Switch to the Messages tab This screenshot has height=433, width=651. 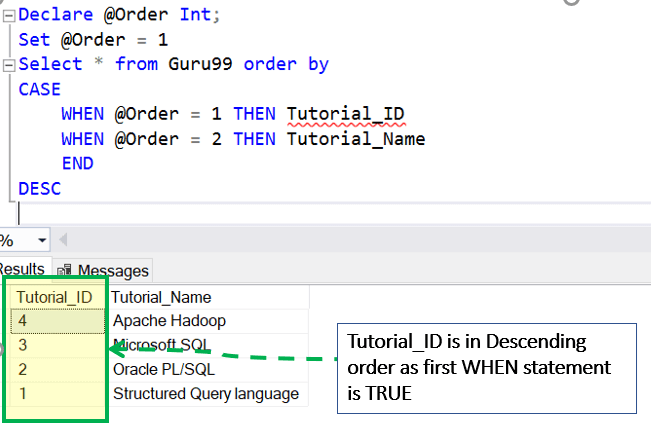click(113, 270)
